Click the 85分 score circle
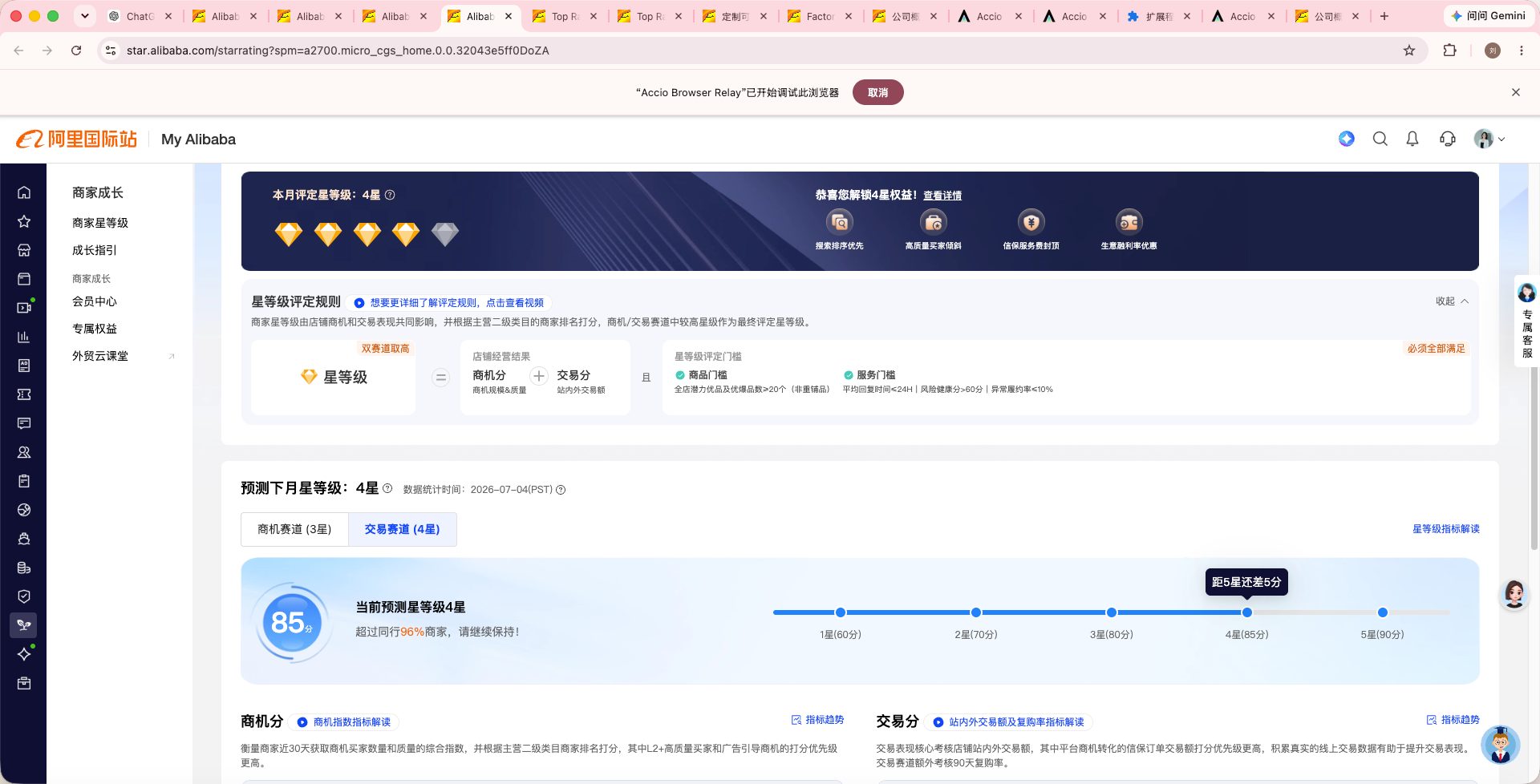This screenshot has height=784, width=1540. (x=291, y=622)
